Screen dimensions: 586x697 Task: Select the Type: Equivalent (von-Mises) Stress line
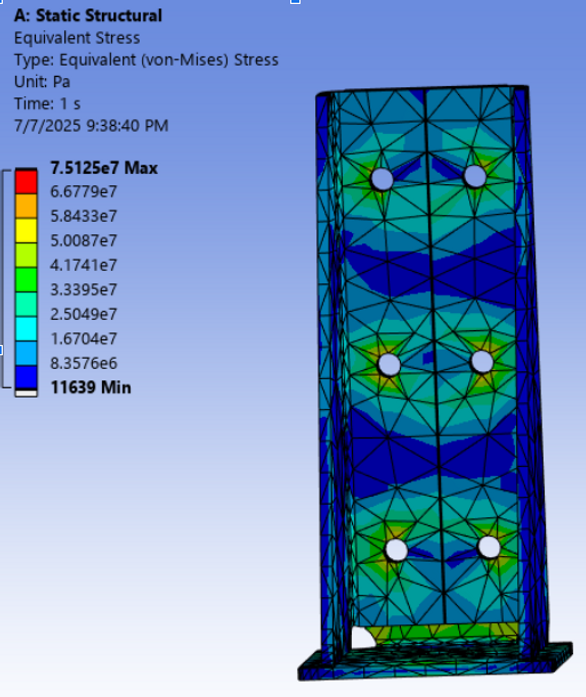146,60
